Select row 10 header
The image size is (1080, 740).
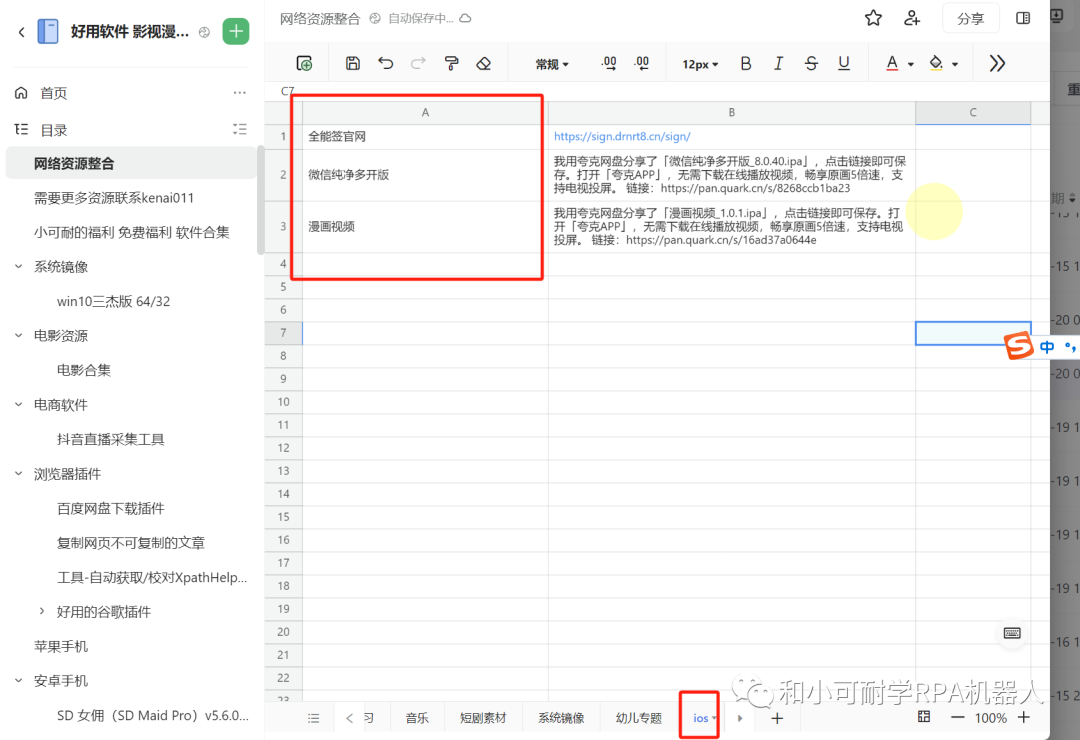tap(283, 402)
